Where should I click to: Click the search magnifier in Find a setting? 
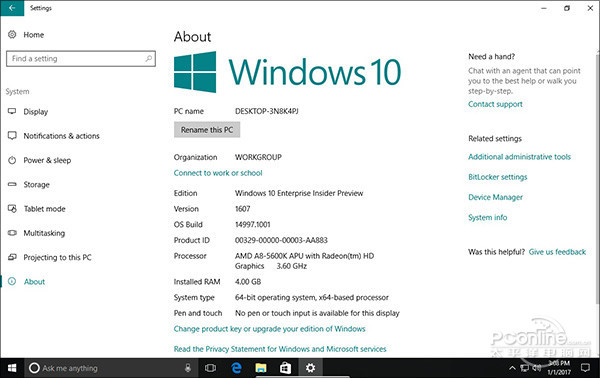149,59
